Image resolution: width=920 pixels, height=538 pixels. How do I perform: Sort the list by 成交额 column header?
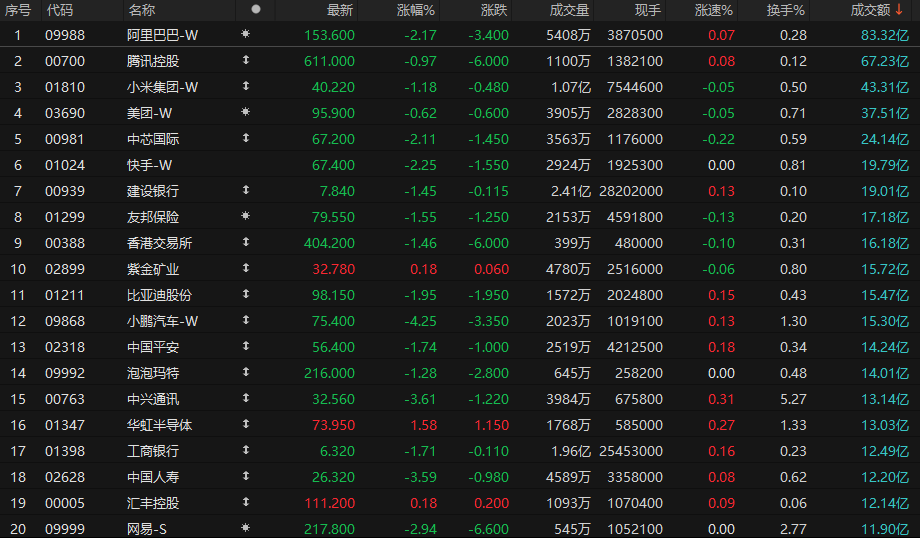click(x=871, y=10)
